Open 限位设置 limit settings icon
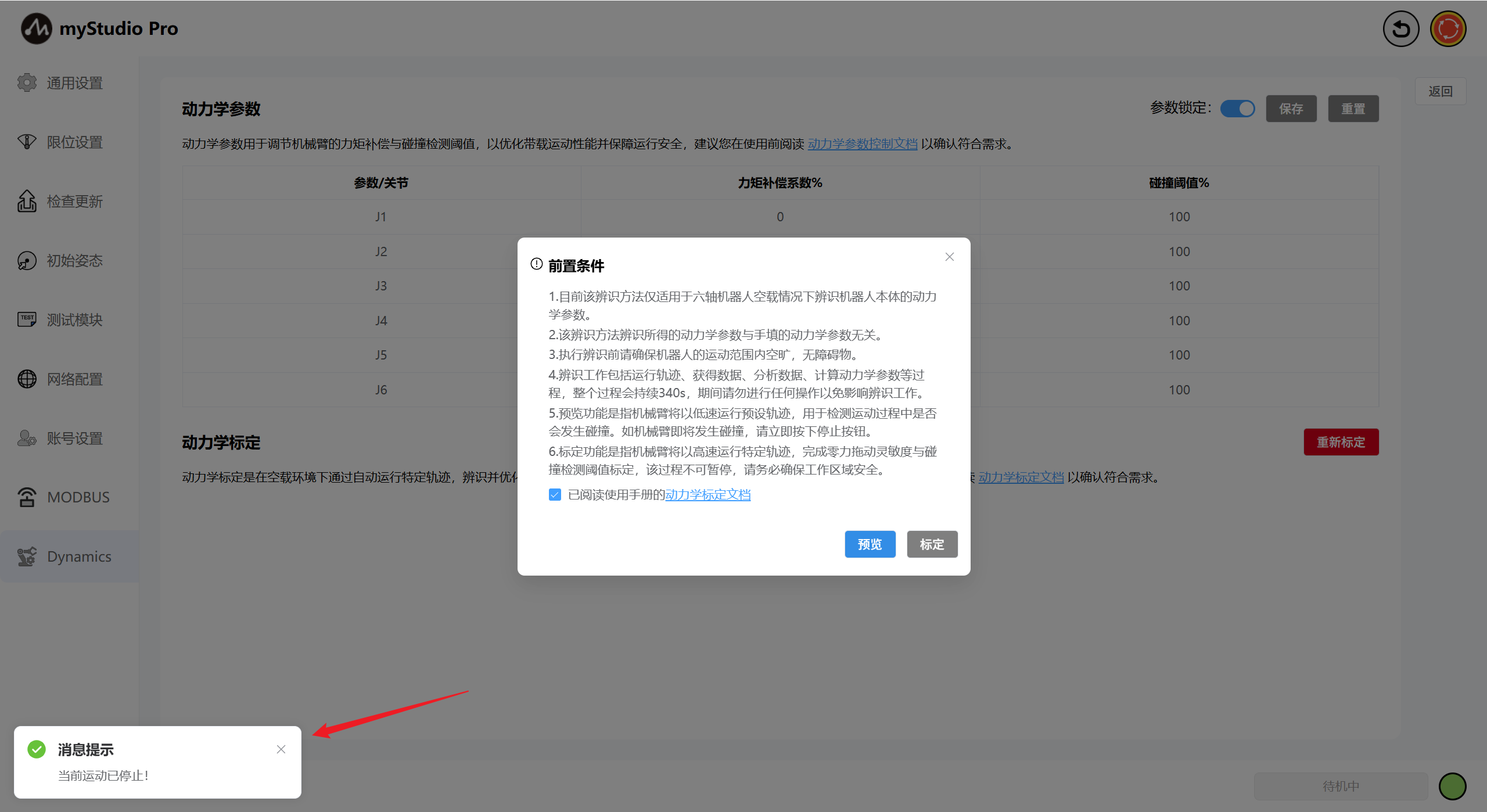 (x=27, y=142)
